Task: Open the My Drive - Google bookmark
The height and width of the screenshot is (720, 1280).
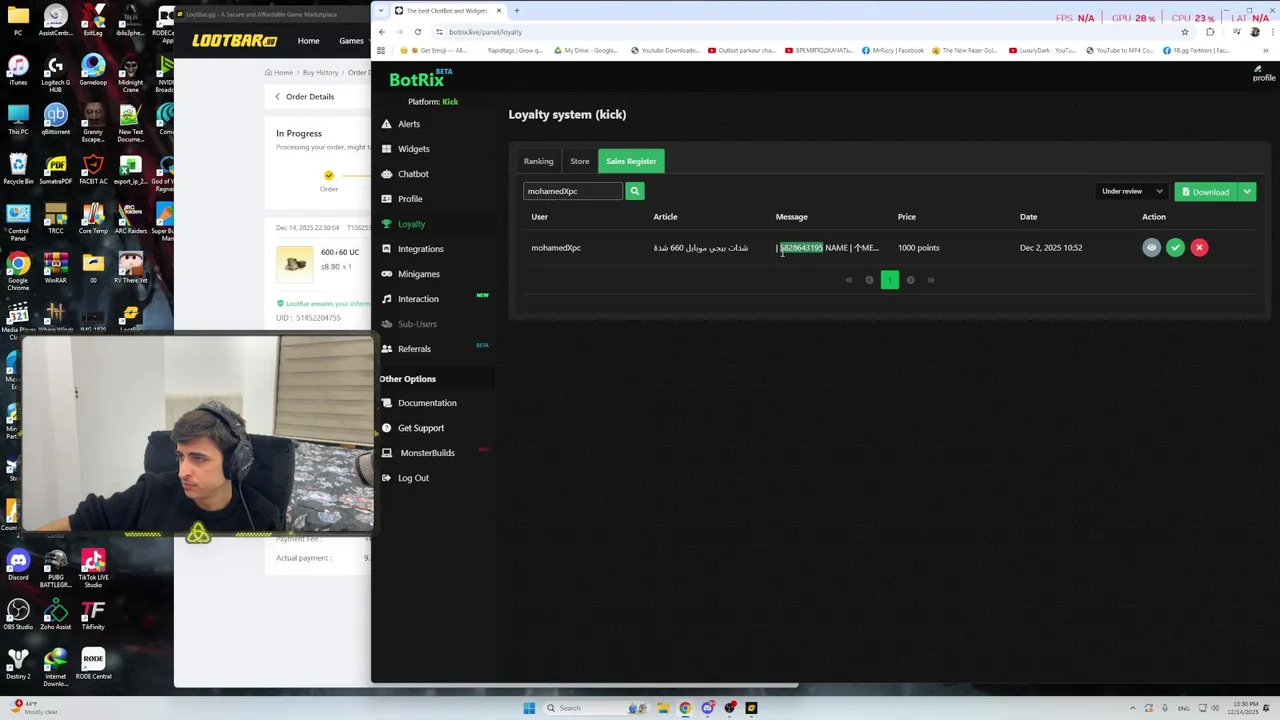Action: [586, 50]
